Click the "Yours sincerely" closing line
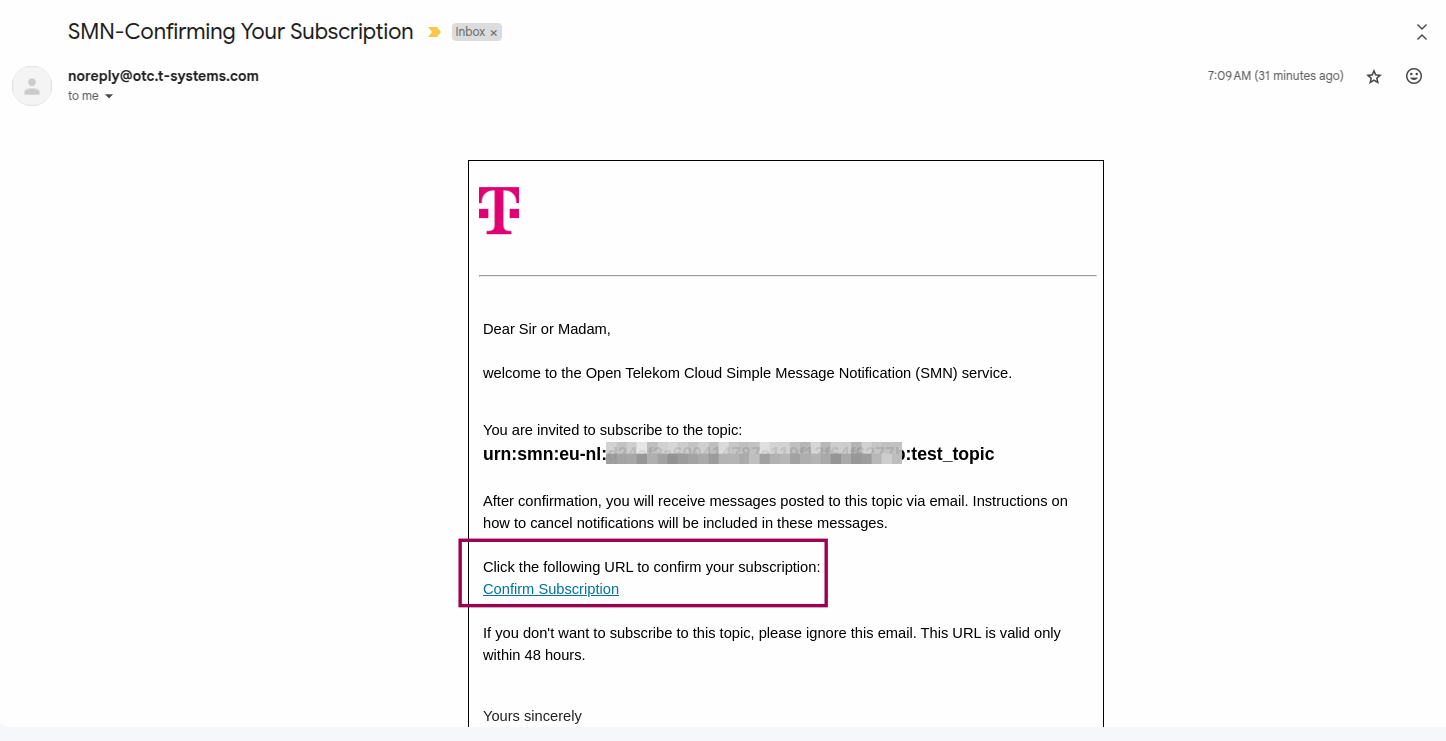The image size is (1446, 741). coord(532,716)
